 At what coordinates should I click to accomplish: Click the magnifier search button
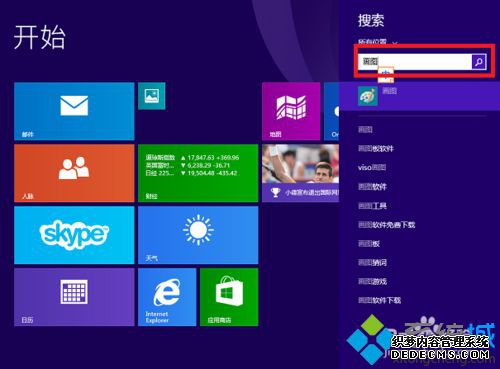(x=479, y=62)
